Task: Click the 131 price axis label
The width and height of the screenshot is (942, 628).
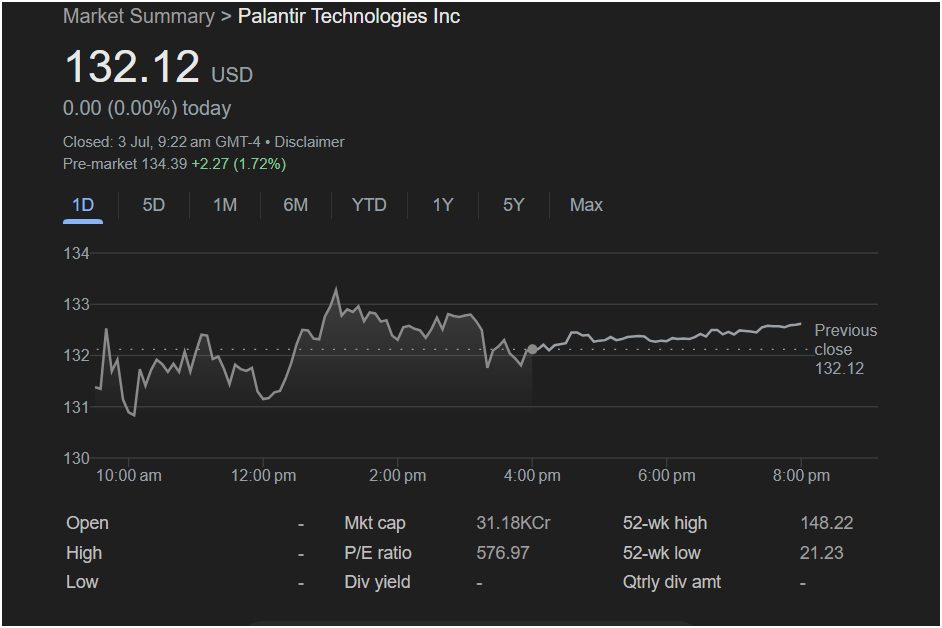Action: point(76,407)
